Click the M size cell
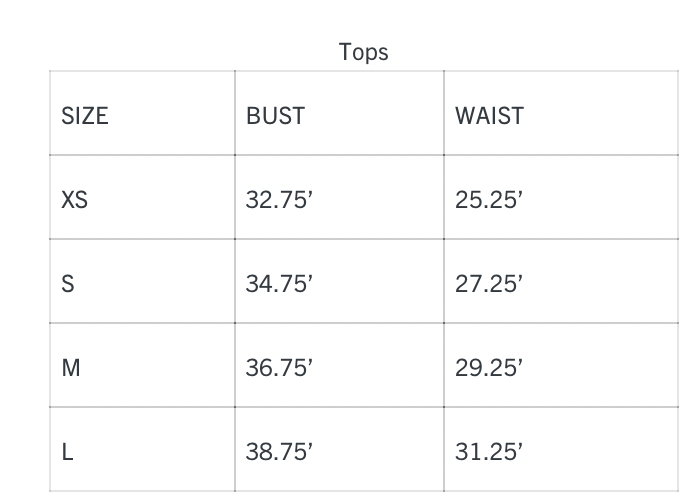Image resolution: width=692 pixels, height=498 pixels. pos(71,368)
